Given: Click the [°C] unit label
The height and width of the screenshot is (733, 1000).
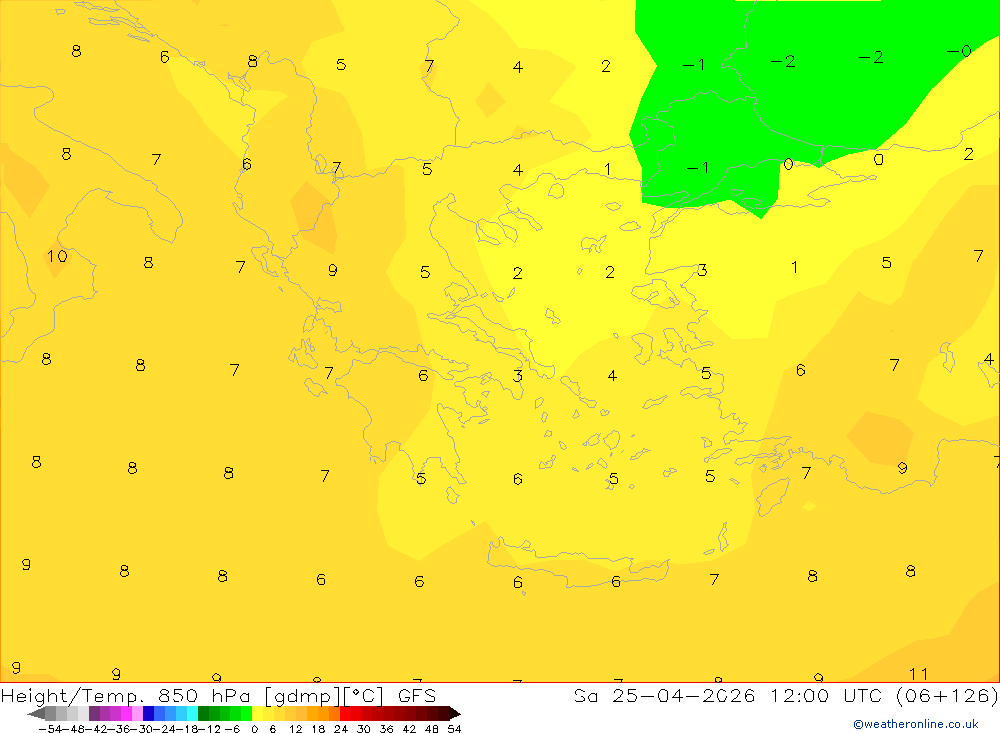Looking at the screenshot, I should [364, 696].
